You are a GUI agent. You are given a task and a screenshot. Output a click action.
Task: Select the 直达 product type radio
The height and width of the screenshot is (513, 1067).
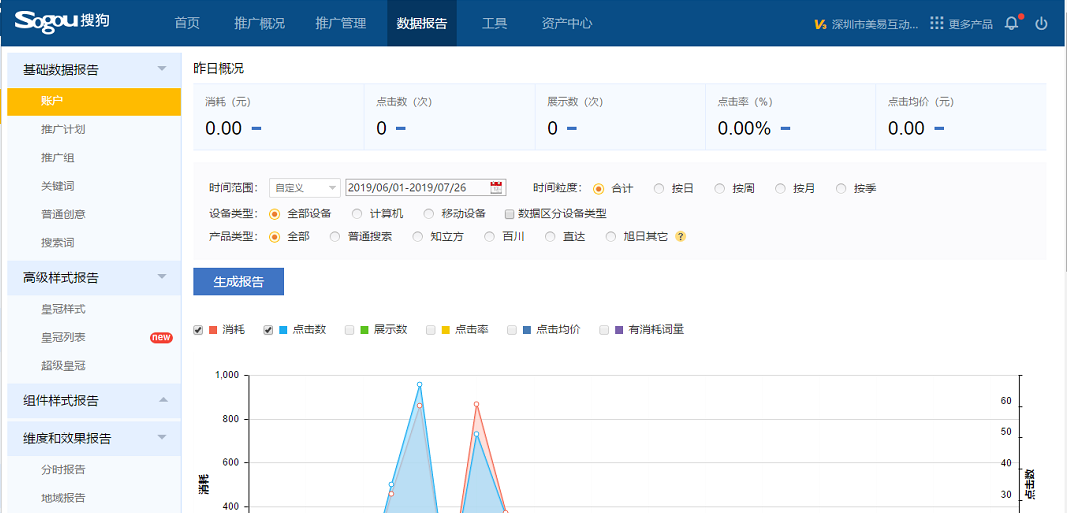click(551, 237)
